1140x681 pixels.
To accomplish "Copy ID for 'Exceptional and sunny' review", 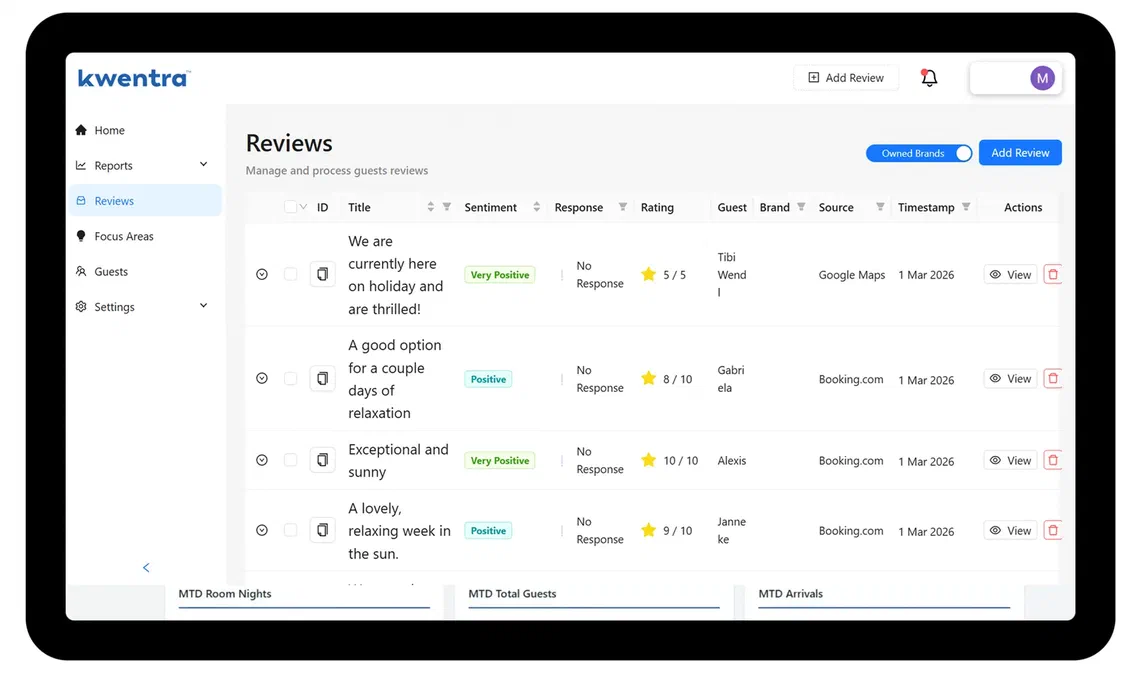I will point(322,460).
